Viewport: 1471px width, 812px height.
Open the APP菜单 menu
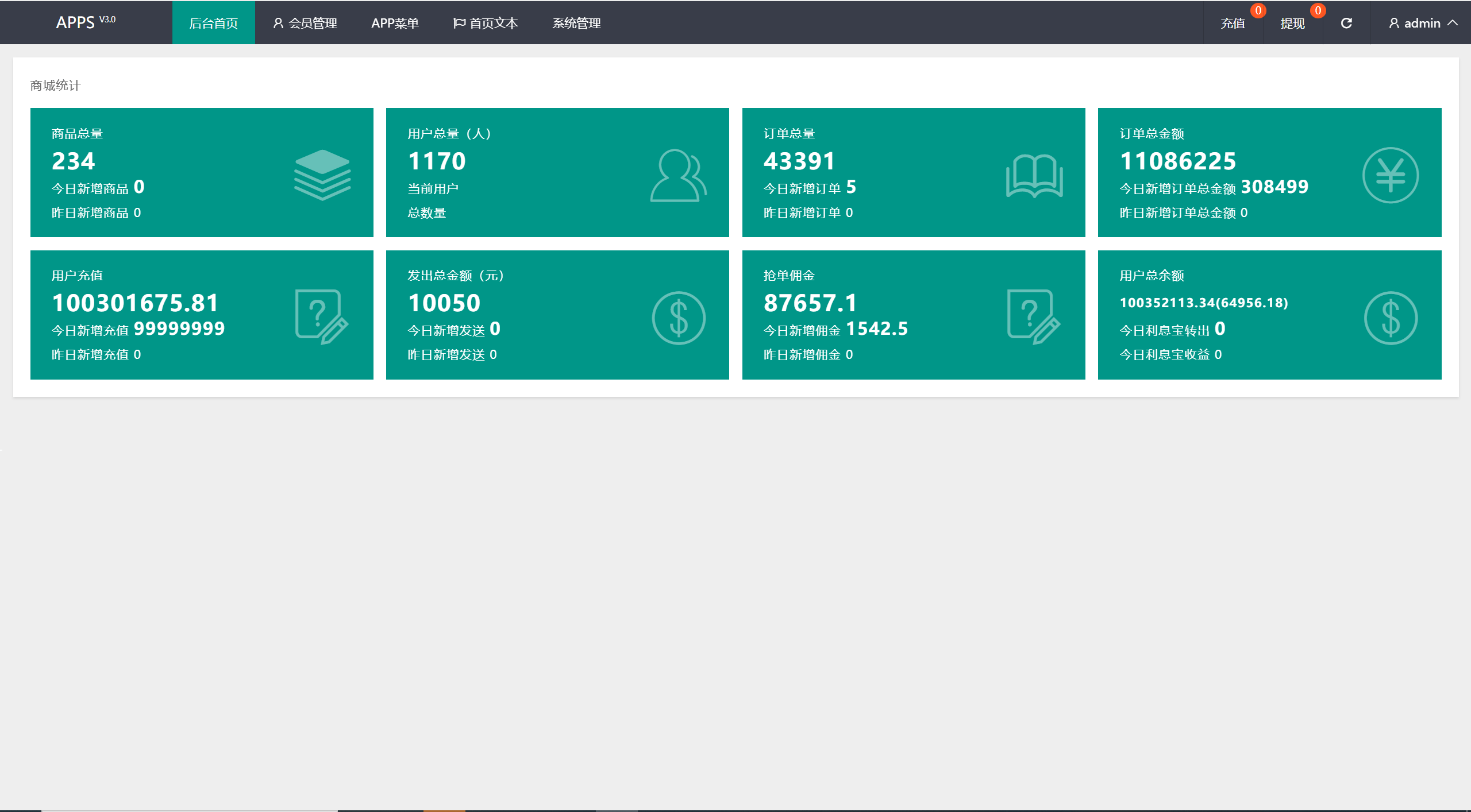tap(395, 23)
